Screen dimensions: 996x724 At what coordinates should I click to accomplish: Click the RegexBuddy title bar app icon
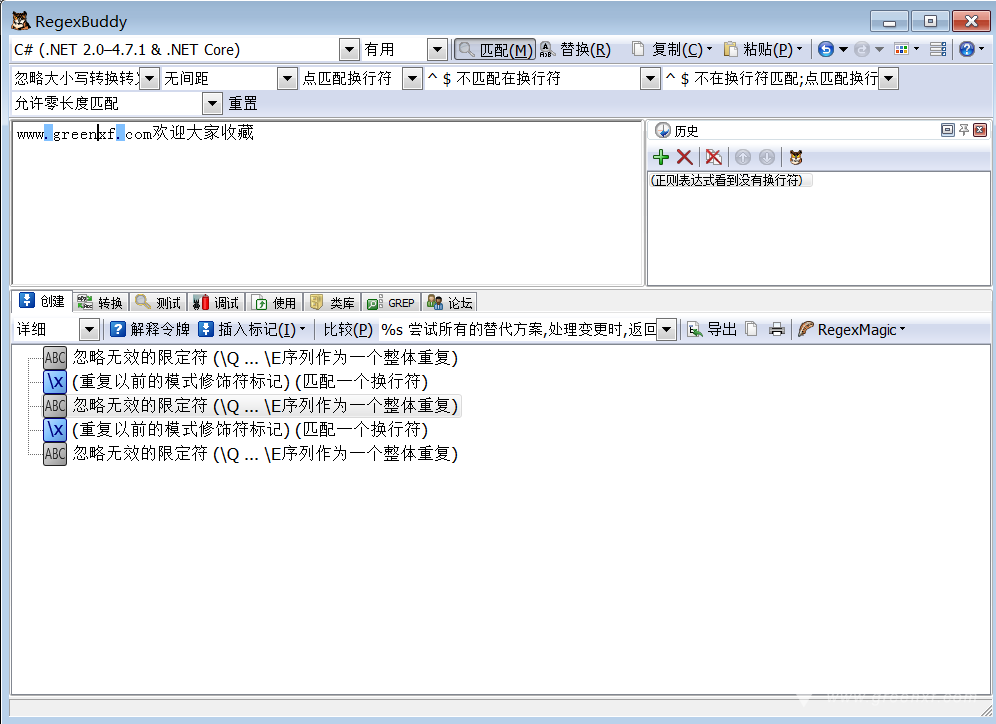(x=20, y=21)
